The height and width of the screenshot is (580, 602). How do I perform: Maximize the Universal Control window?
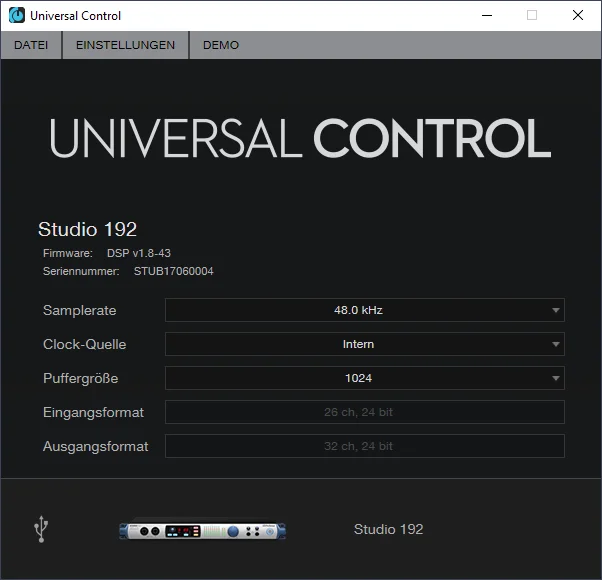[532, 16]
